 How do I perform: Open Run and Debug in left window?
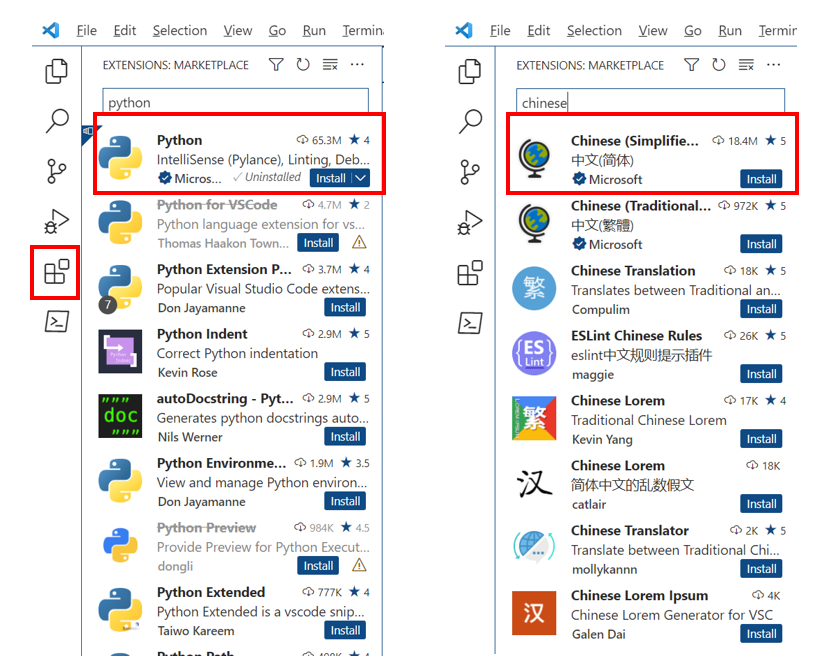[x=56, y=221]
